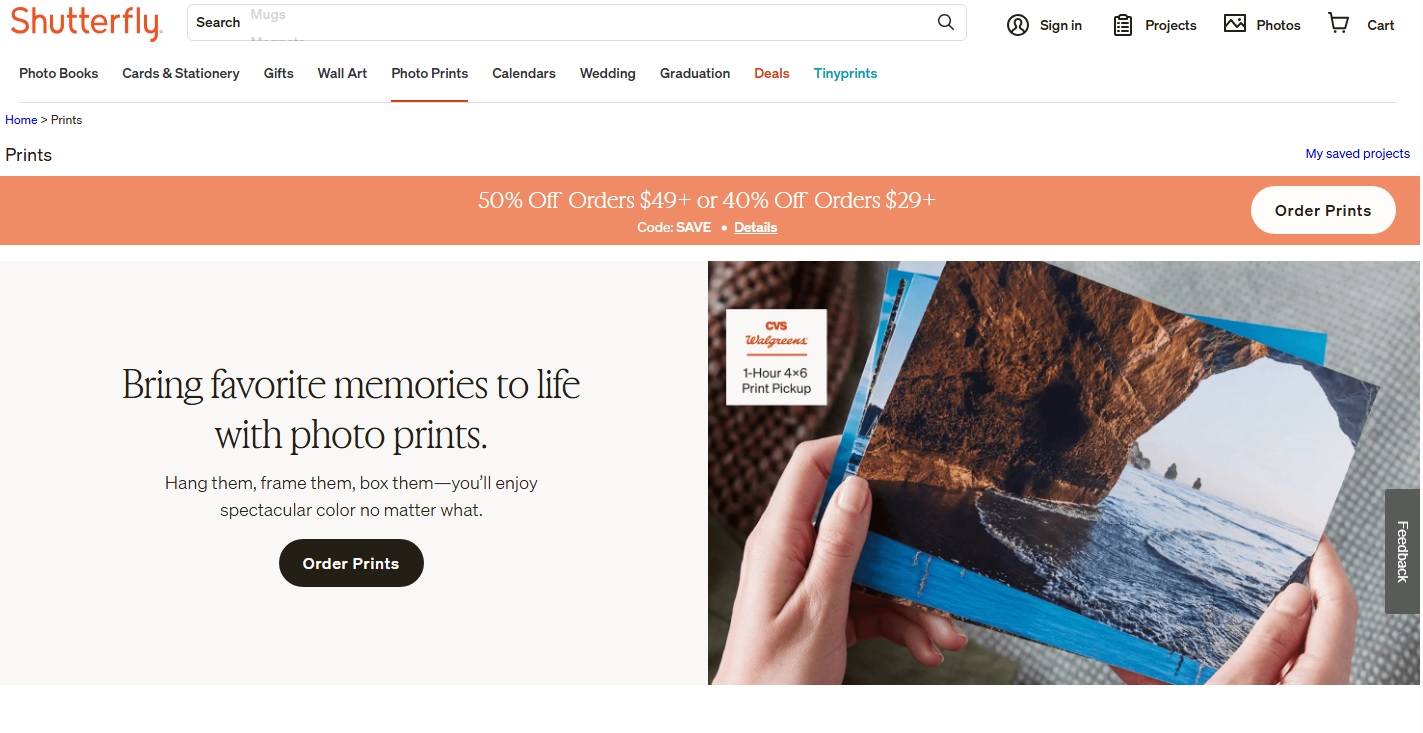Click the dark Order Prints button

(351, 563)
